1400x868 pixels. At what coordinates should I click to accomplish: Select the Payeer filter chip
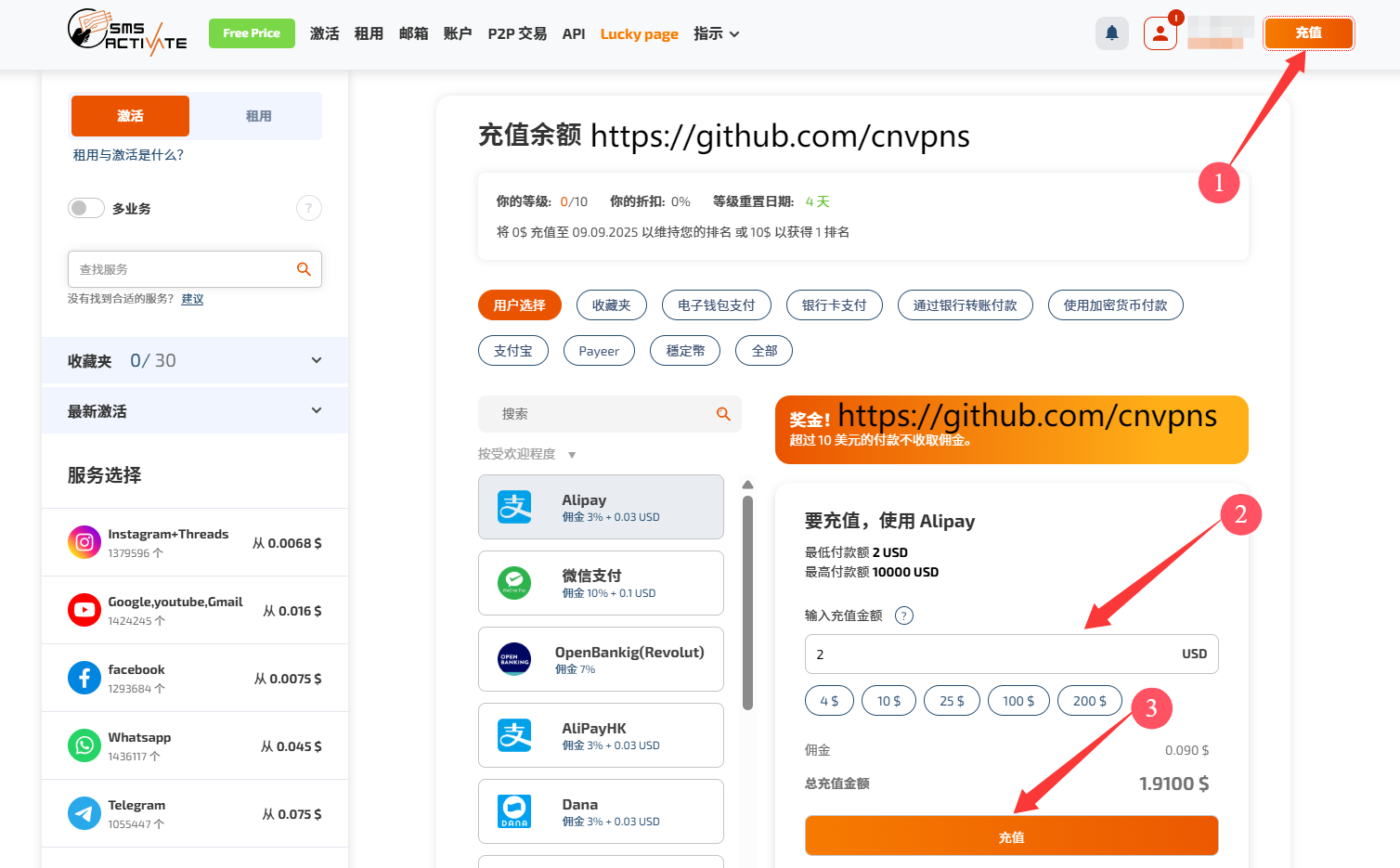[599, 351]
